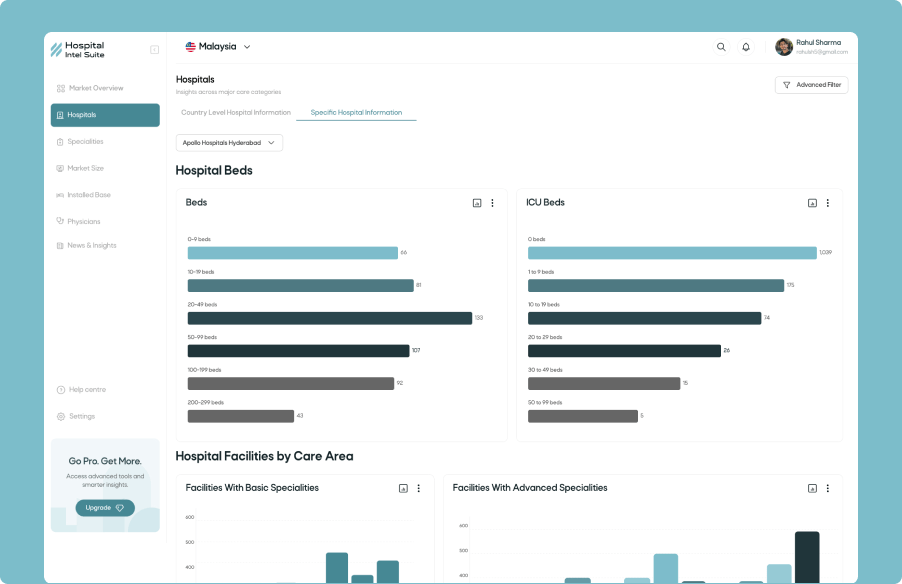Go to Market Overview in sidebar

[x=95, y=88]
